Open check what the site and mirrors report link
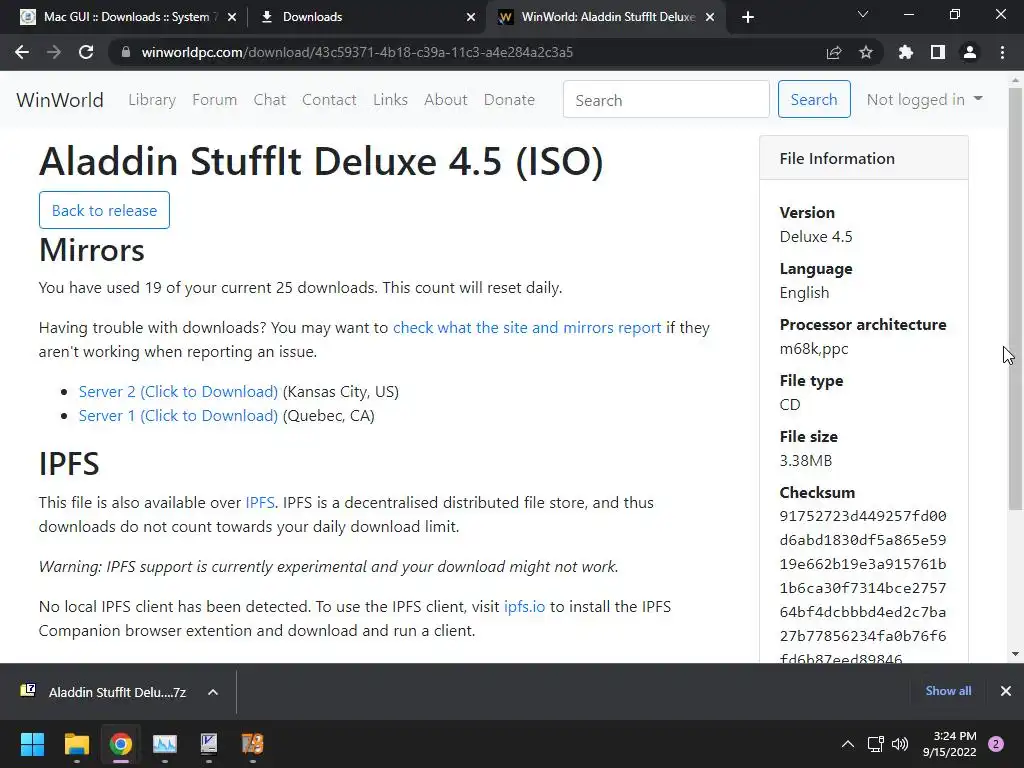Viewport: 1024px width, 768px height. click(x=527, y=328)
